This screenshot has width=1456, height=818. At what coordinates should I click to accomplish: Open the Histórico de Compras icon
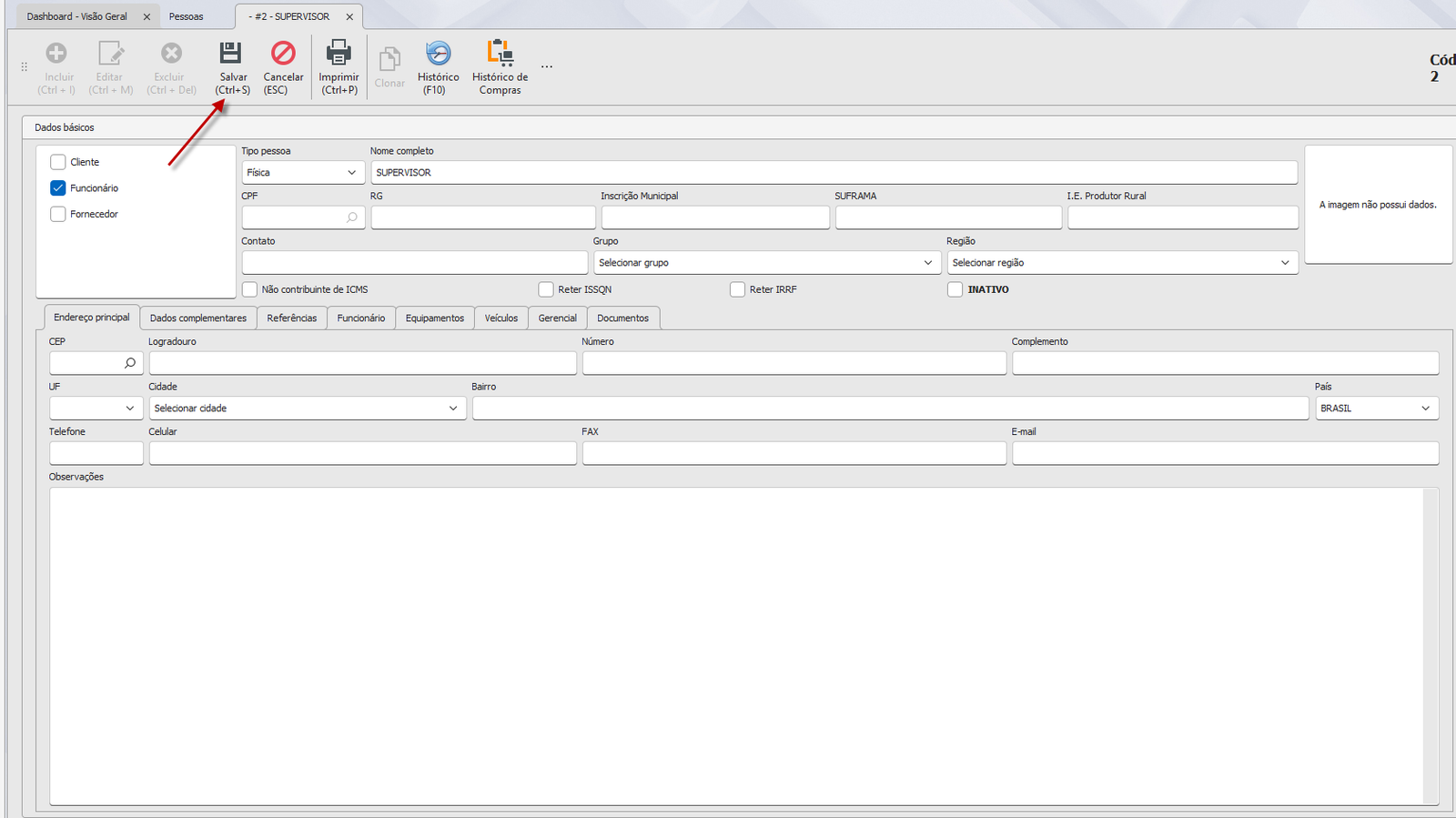click(500, 53)
